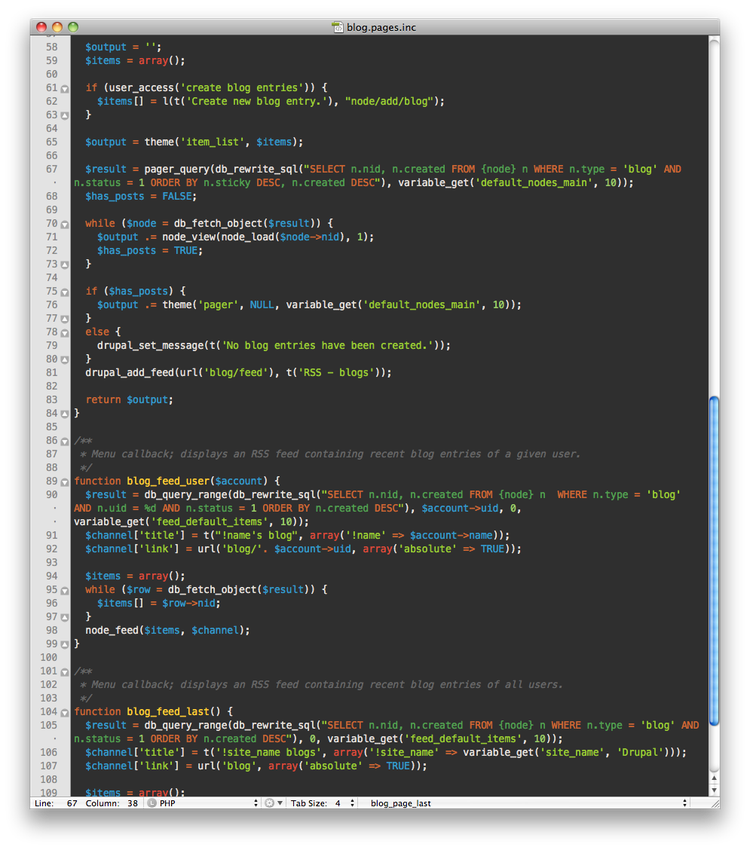
Task: Click the vertical scrollbar thumb
Action: pyautogui.click(x=714, y=561)
